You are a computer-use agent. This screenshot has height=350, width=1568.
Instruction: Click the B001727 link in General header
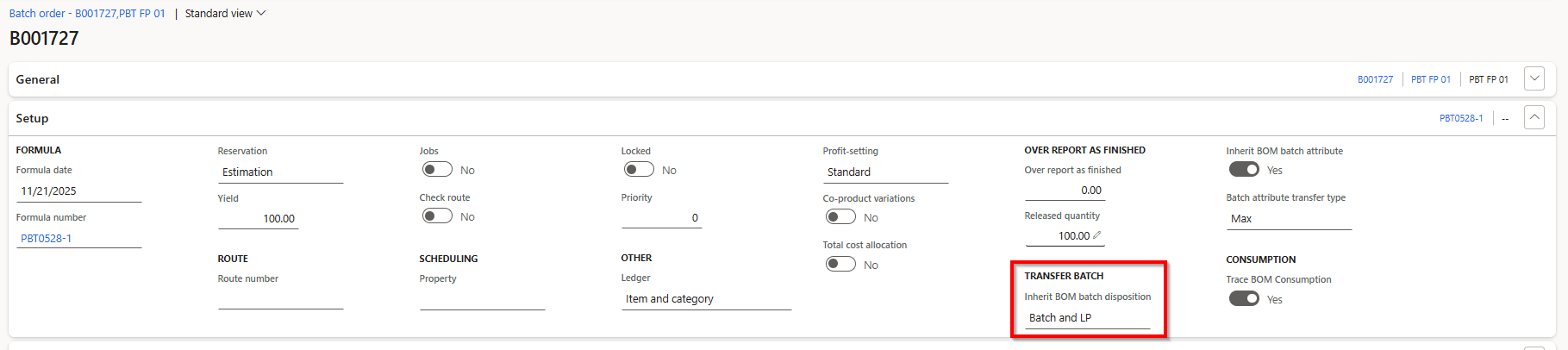tap(1375, 79)
